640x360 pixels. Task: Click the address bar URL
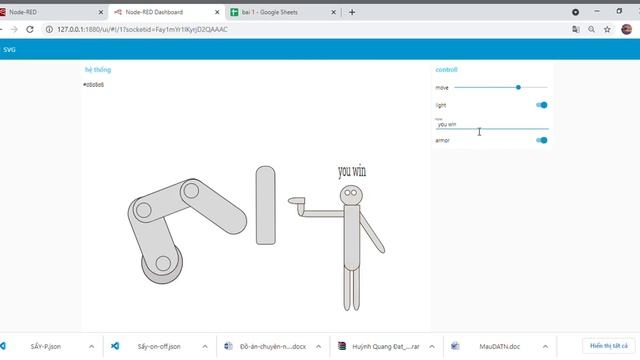pyautogui.click(x=142, y=29)
